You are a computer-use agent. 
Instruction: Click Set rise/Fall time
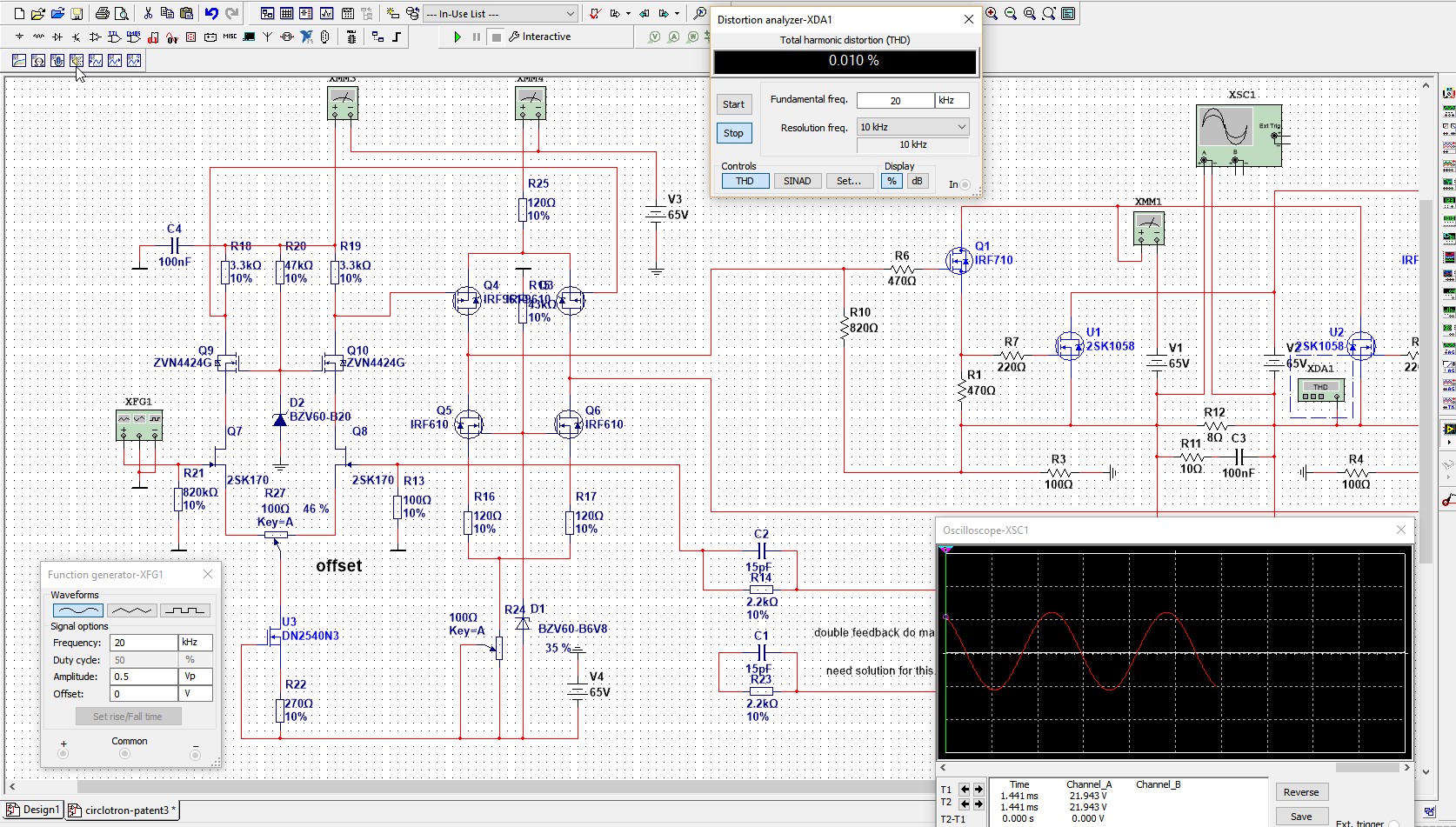[x=128, y=717]
